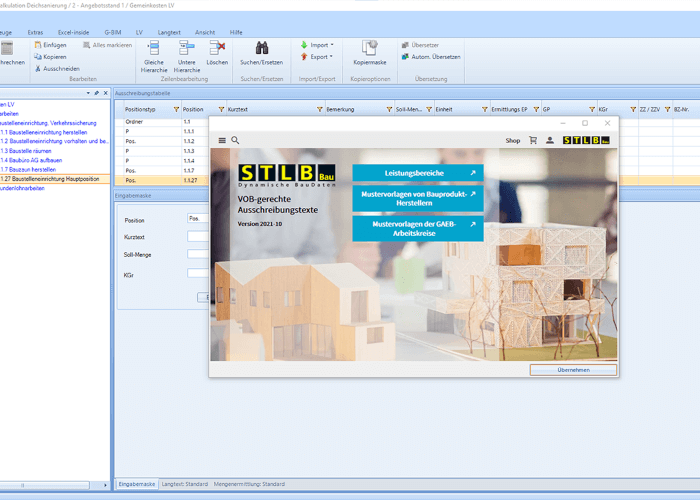Open the Ansicht menu

[205, 33]
